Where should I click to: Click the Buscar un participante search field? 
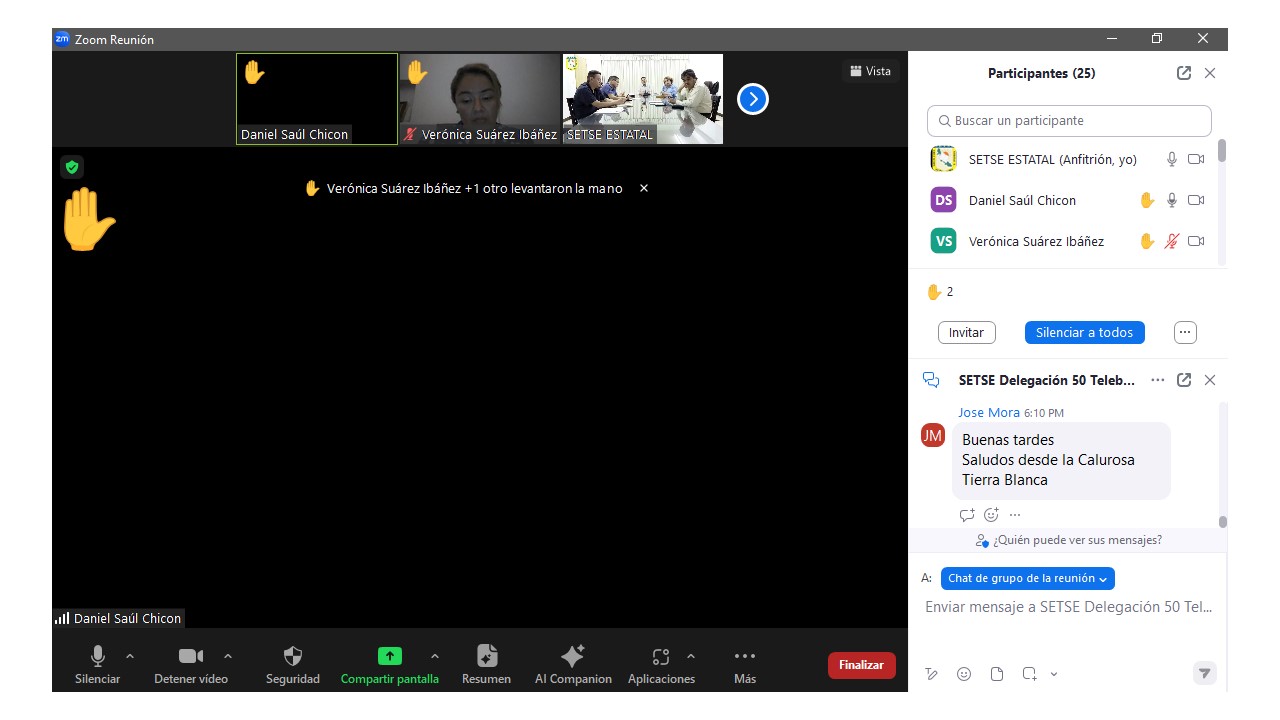[x=1069, y=121]
